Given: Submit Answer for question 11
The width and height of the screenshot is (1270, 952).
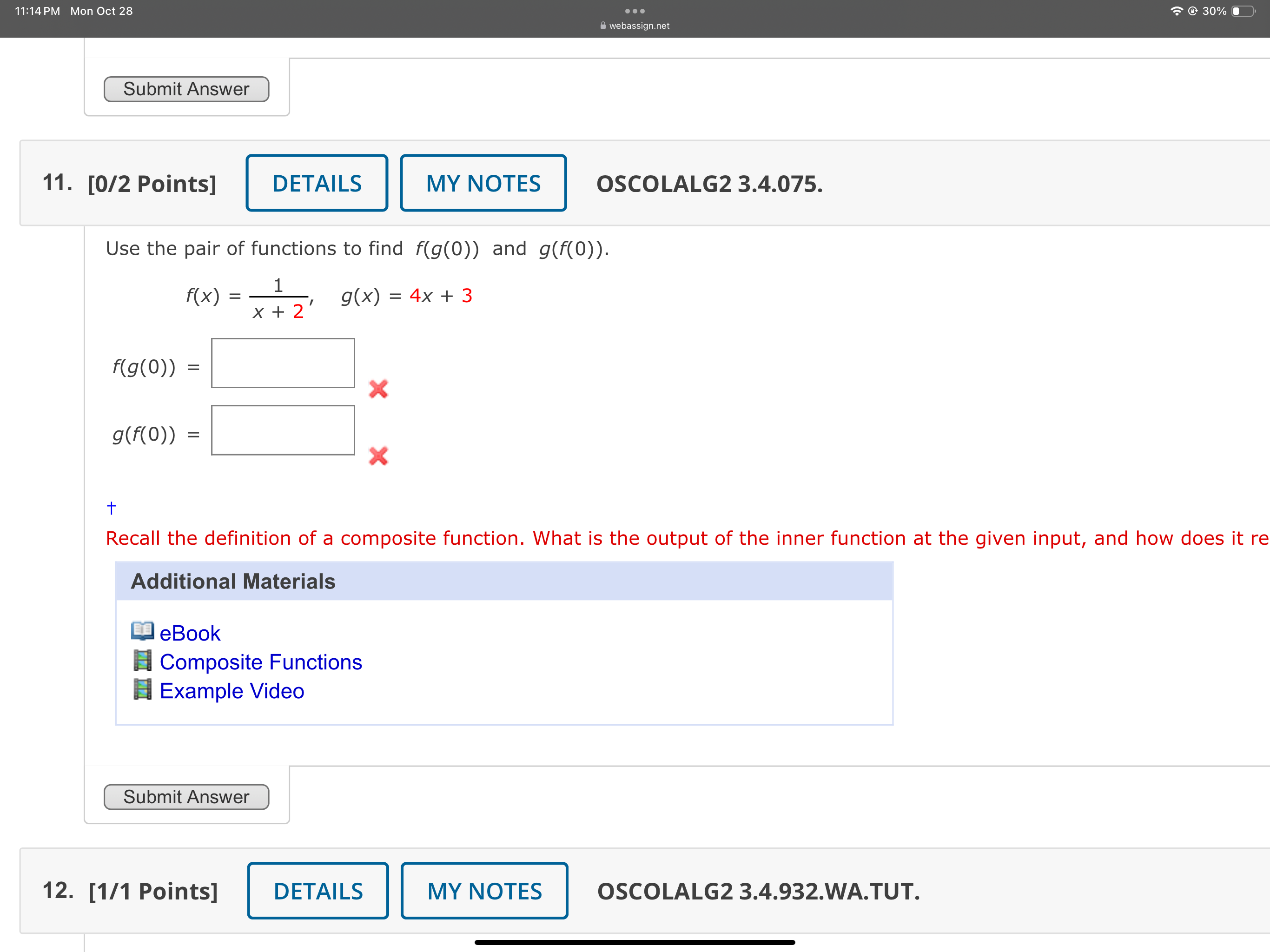Looking at the screenshot, I should point(186,797).
